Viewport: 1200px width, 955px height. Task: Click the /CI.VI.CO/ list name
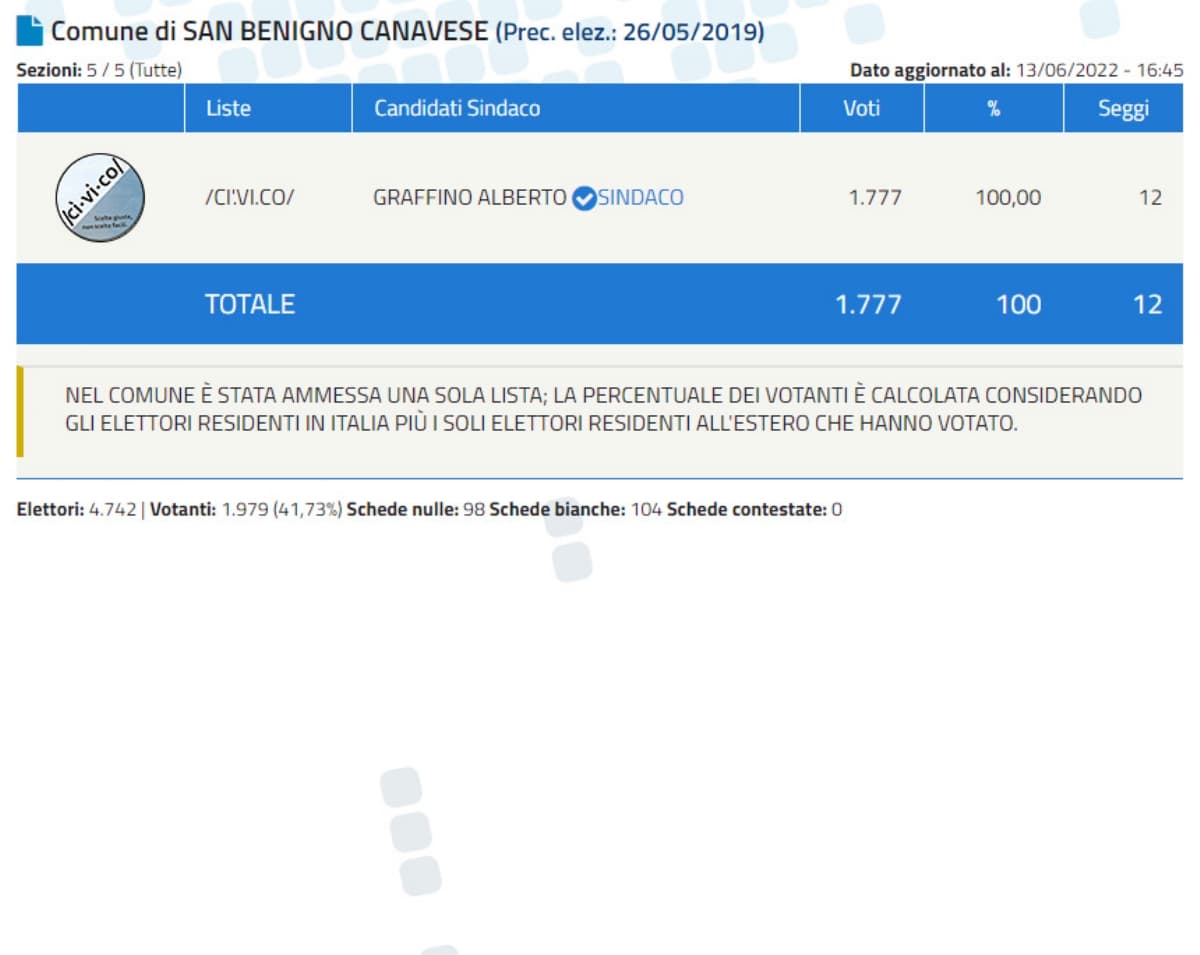click(249, 198)
